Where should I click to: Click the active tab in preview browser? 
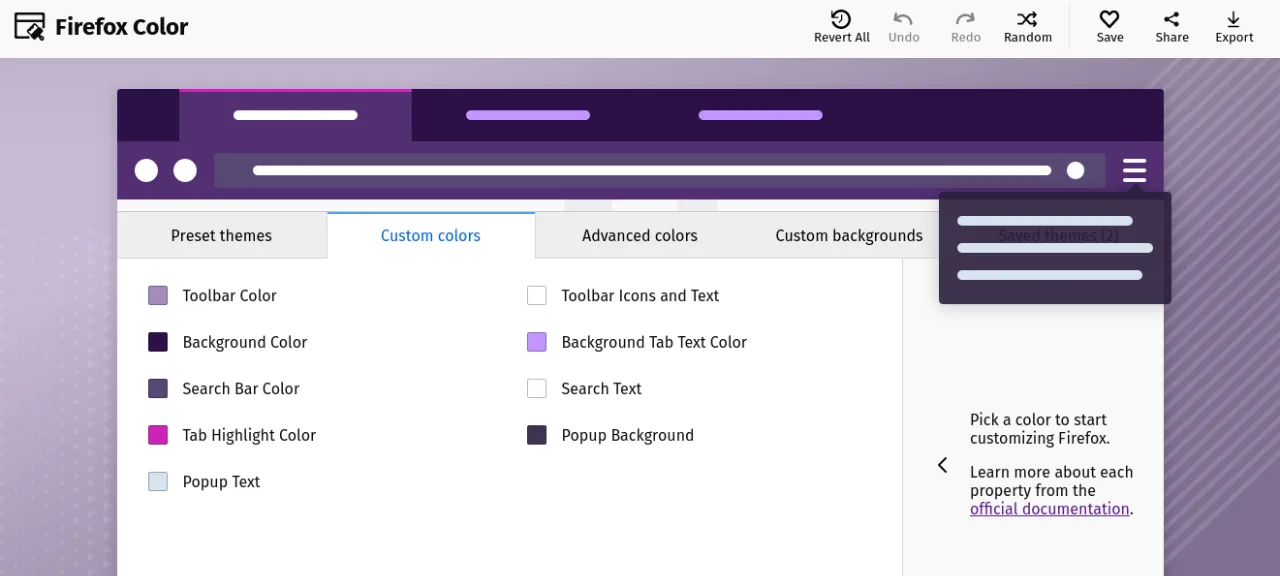pyautogui.click(x=295, y=115)
